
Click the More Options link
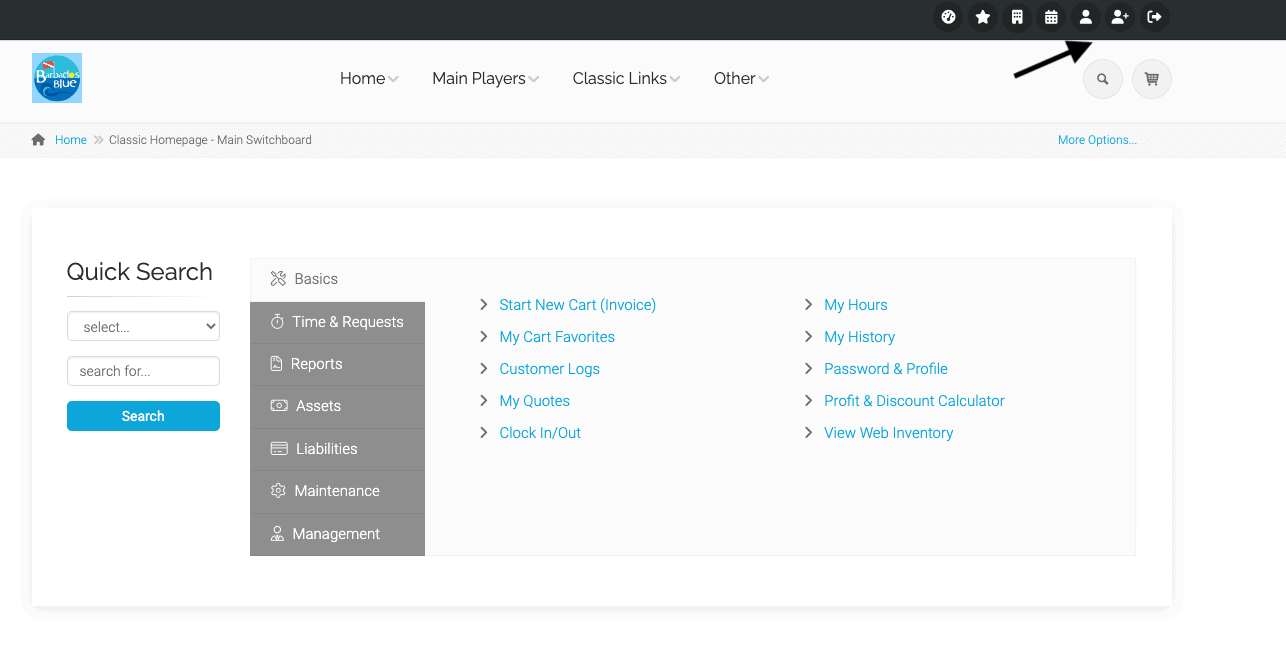[1097, 140]
